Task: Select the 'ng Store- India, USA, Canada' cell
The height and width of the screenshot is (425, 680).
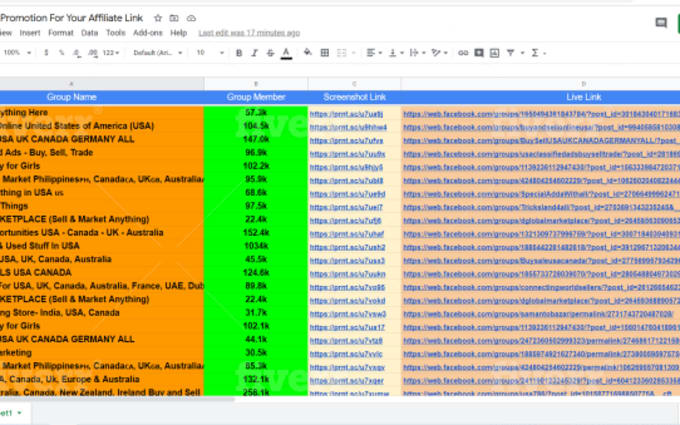Action: [102, 313]
